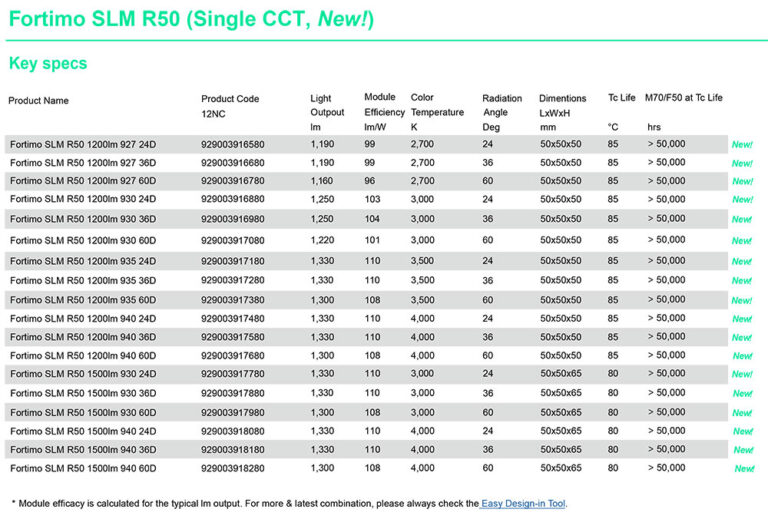This screenshot has width=768, height=519.
Task: Click the New! label for 1500lm 940 60D
Action: 745,468
